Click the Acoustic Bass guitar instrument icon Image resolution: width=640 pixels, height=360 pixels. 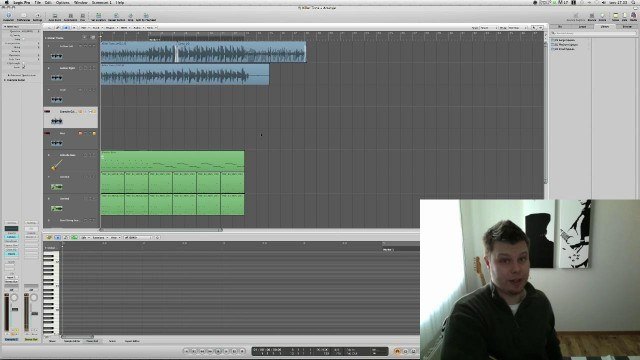(56, 165)
